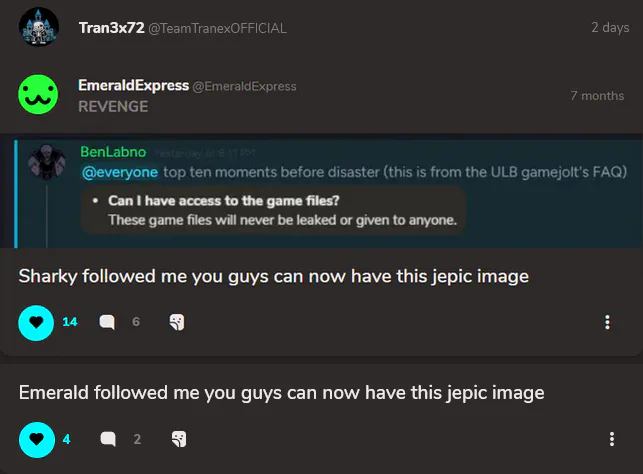Click the BenLabno avatar in the embedded image
This screenshot has width=643, height=474.
tap(47, 162)
